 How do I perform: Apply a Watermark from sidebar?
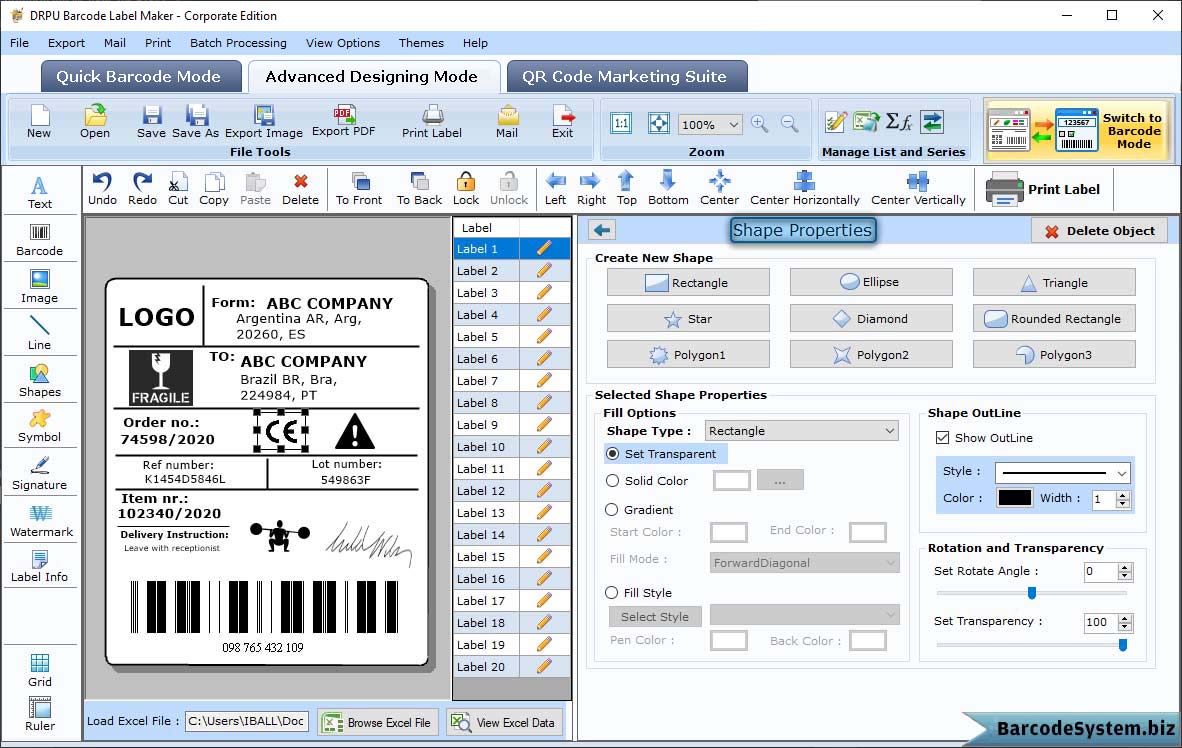[41, 521]
